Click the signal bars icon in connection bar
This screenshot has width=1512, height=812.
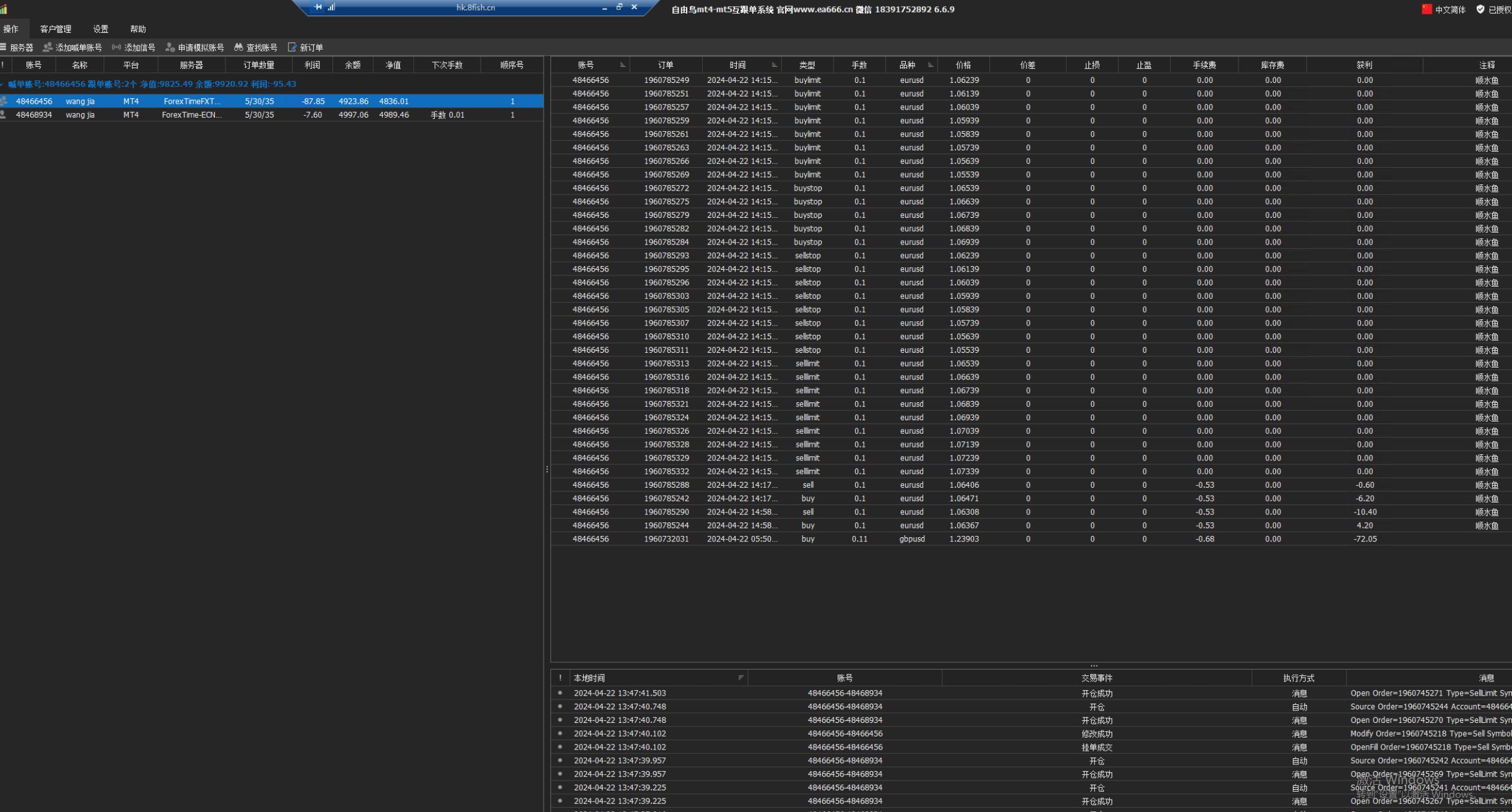pyautogui.click(x=332, y=7)
